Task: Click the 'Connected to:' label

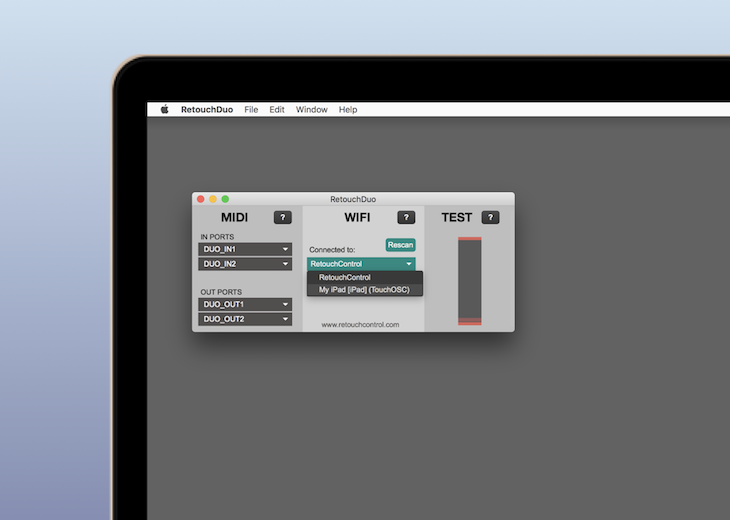Action: pyautogui.click(x=332, y=250)
